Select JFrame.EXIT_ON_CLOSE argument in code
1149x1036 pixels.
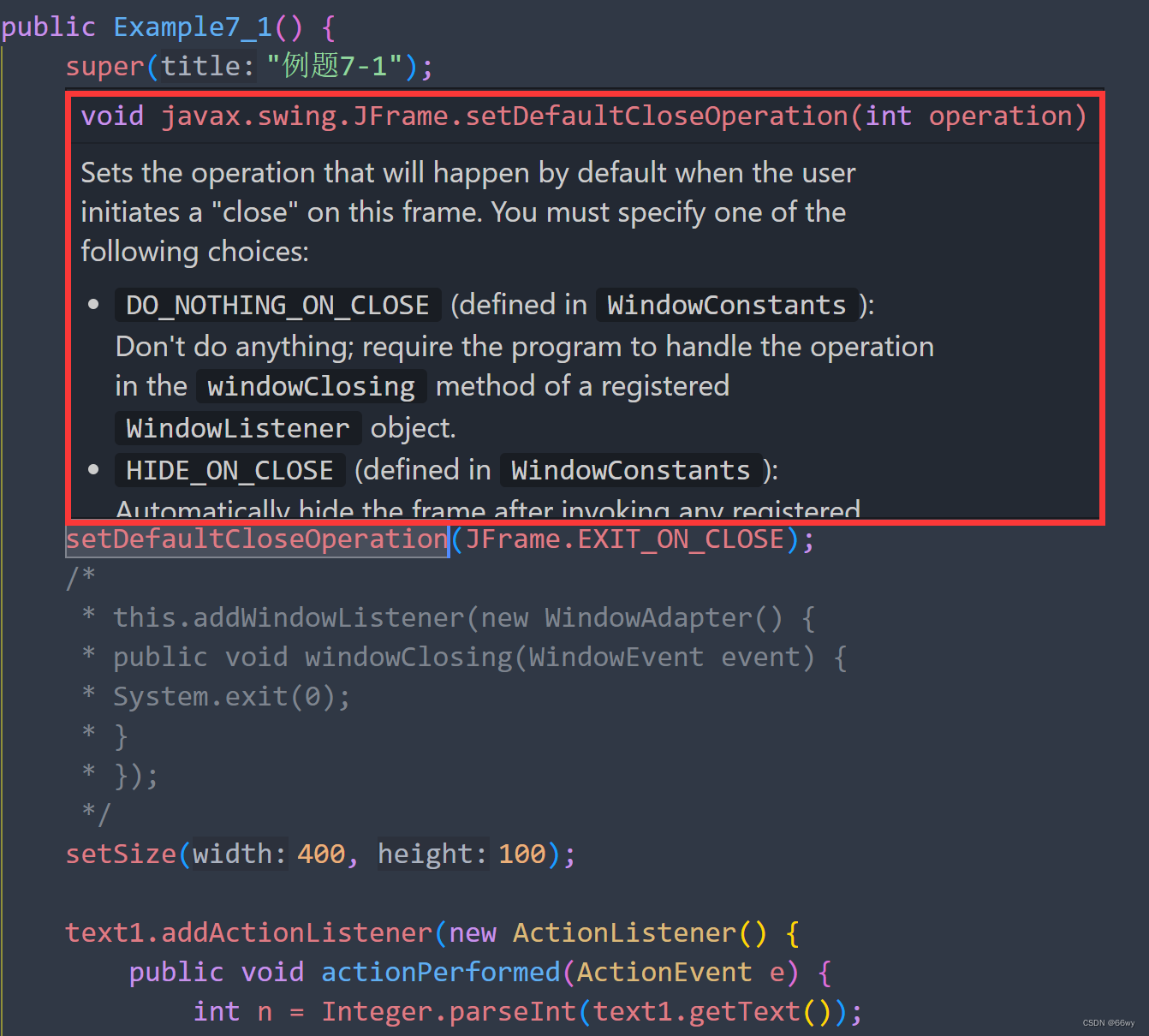625,539
